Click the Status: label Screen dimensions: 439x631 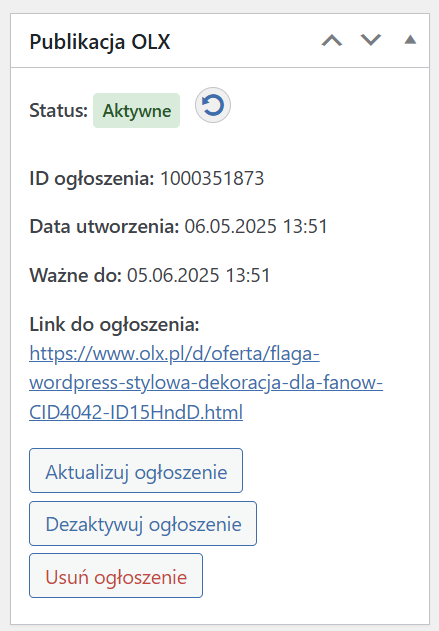pyautogui.click(x=58, y=110)
